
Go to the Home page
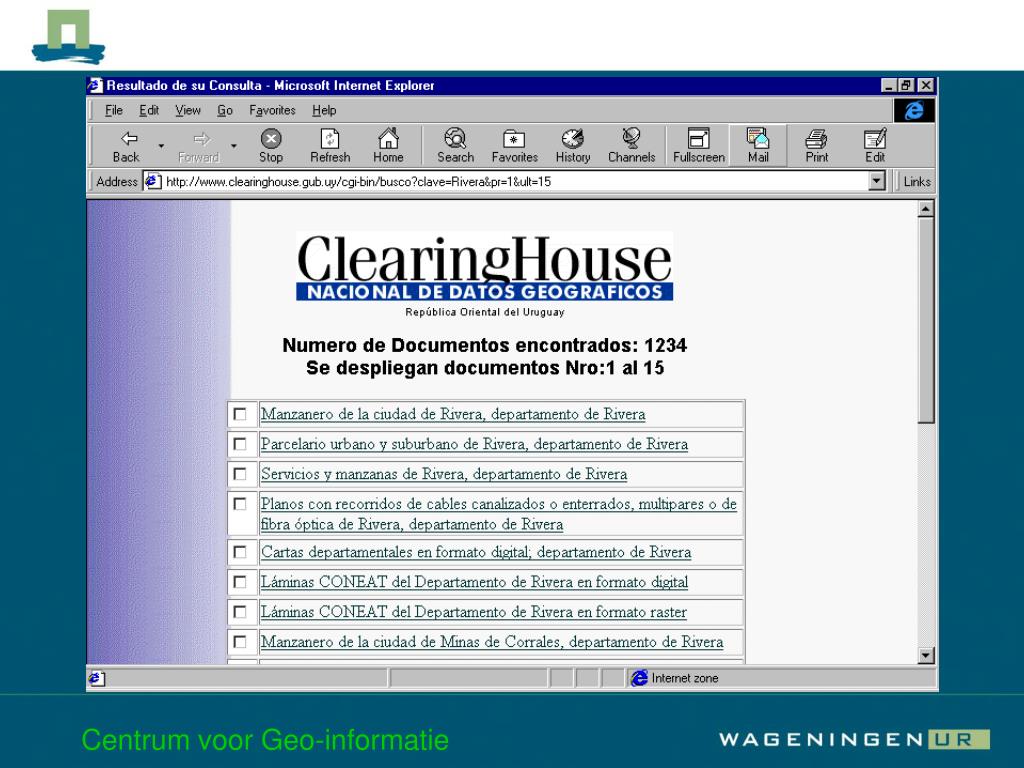click(388, 146)
